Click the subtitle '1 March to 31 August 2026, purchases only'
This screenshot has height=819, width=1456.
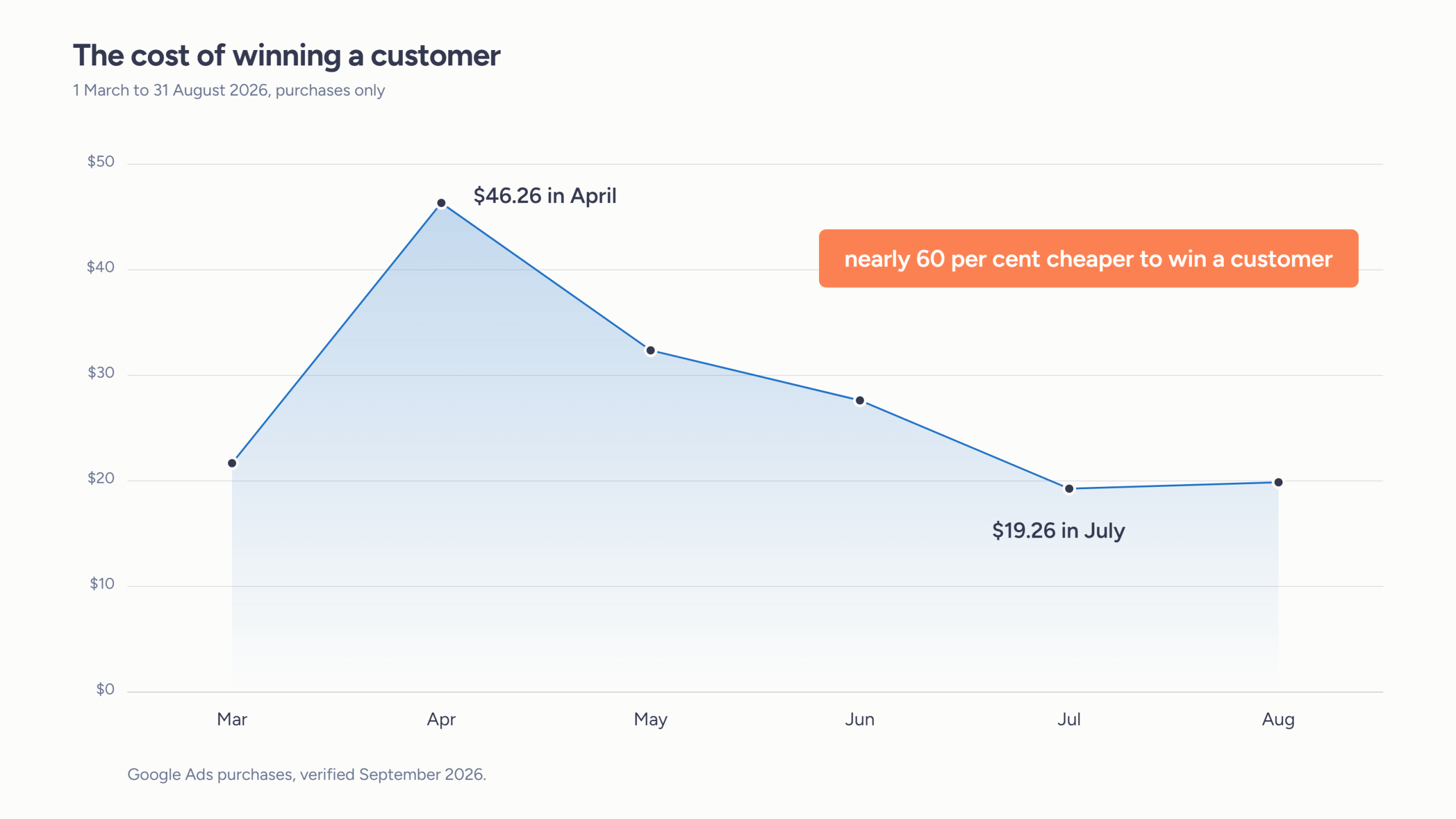tap(229, 90)
